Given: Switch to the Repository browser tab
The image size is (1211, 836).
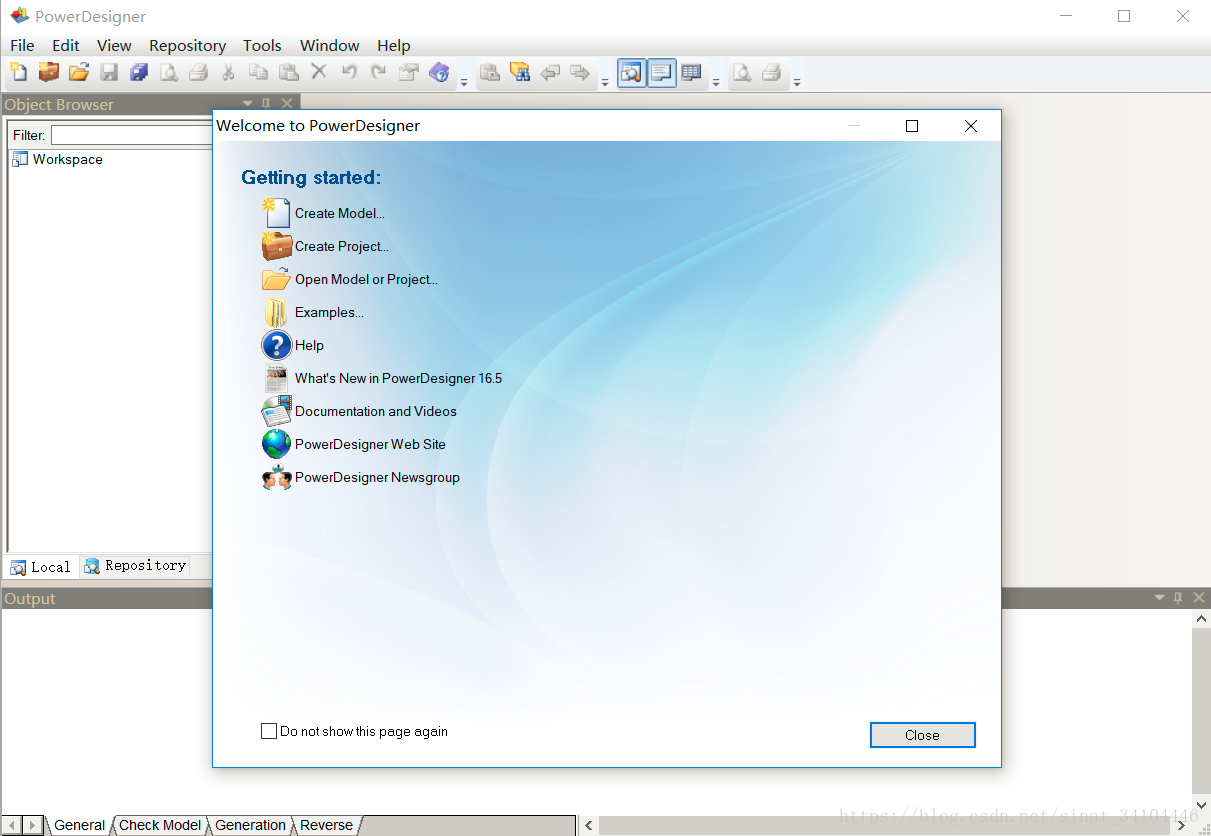Looking at the screenshot, I should tap(135, 565).
